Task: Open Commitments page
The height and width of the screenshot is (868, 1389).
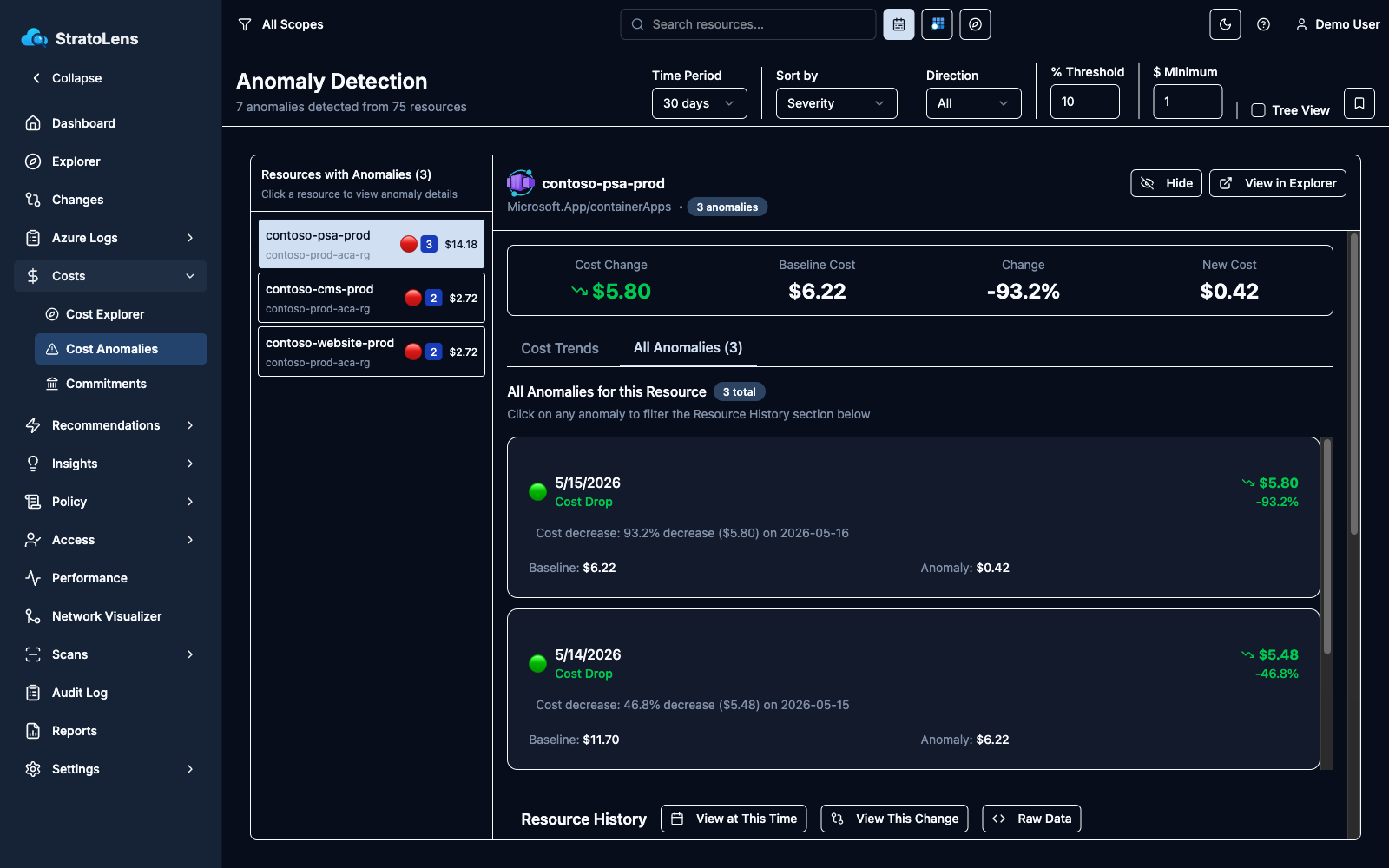Action: tap(121, 384)
